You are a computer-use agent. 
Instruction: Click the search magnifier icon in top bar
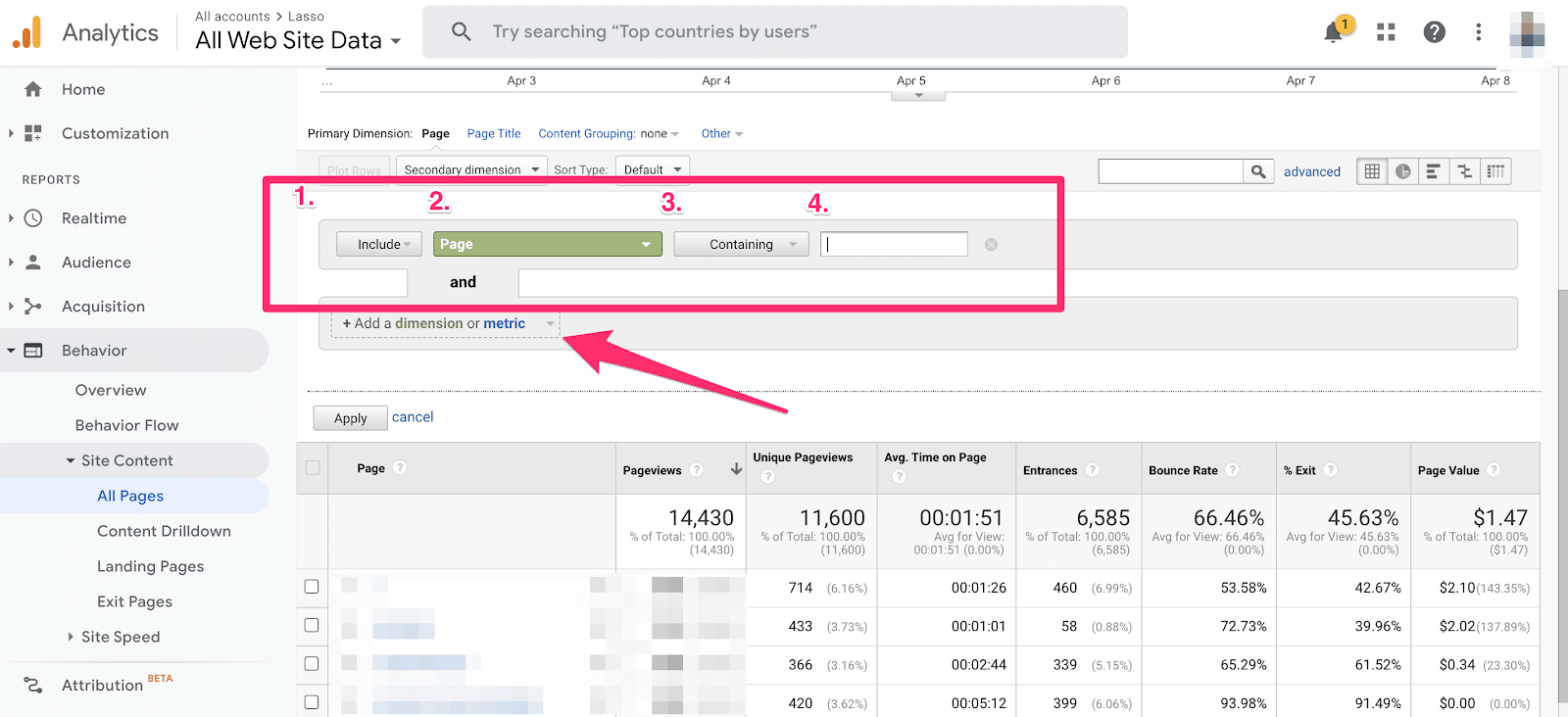click(x=461, y=31)
